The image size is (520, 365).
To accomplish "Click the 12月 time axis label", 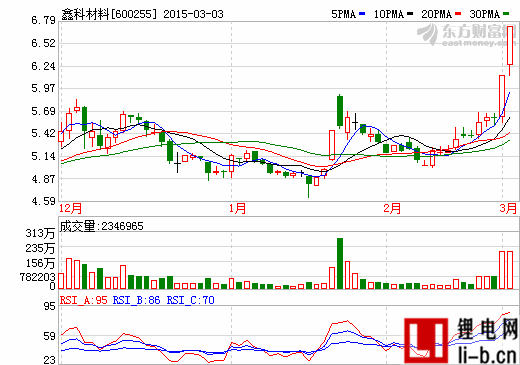I will click(x=70, y=209).
